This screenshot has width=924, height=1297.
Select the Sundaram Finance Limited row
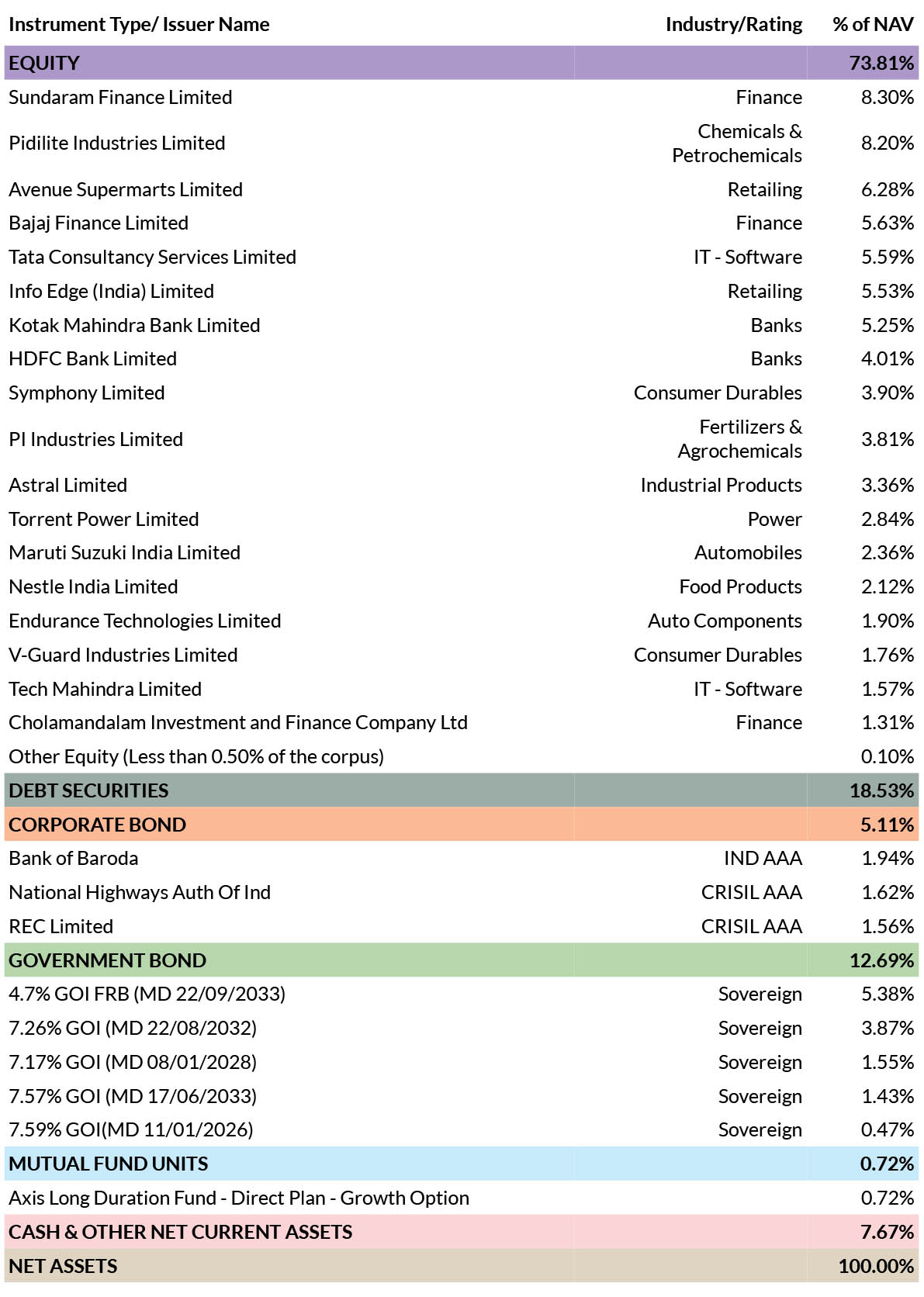(x=462, y=97)
